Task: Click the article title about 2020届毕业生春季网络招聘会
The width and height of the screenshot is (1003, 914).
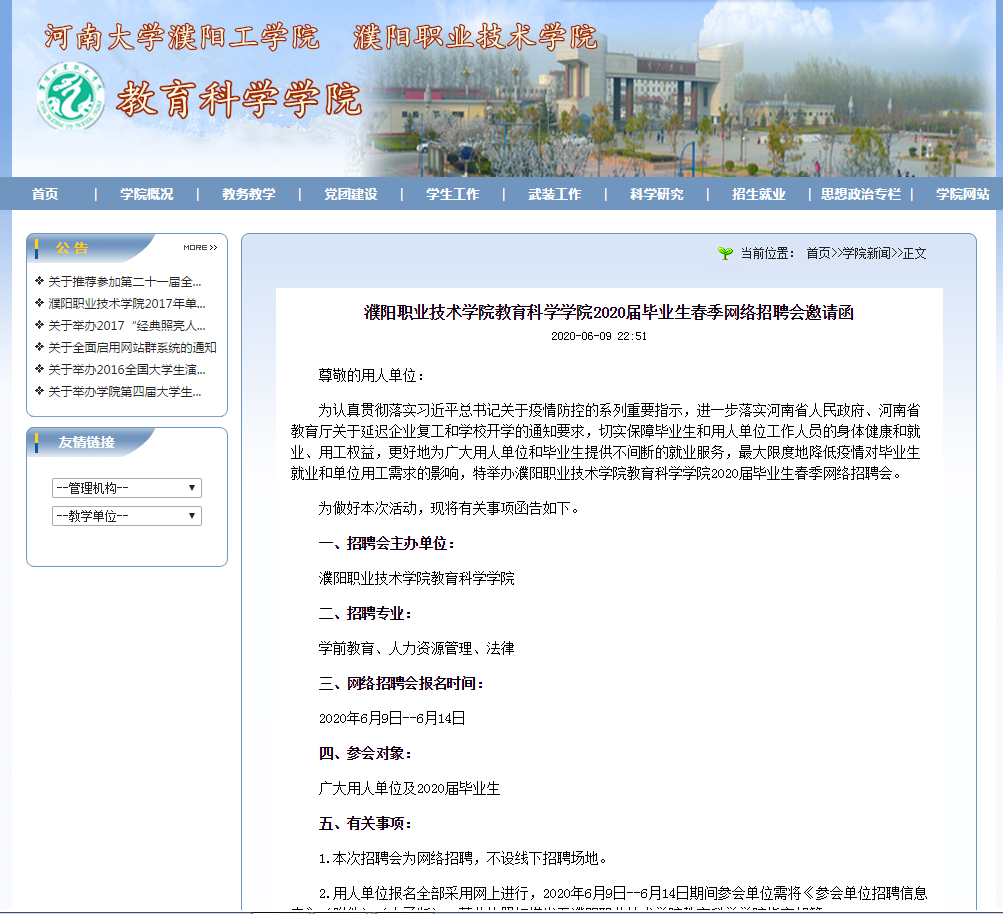Action: point(609,312)
